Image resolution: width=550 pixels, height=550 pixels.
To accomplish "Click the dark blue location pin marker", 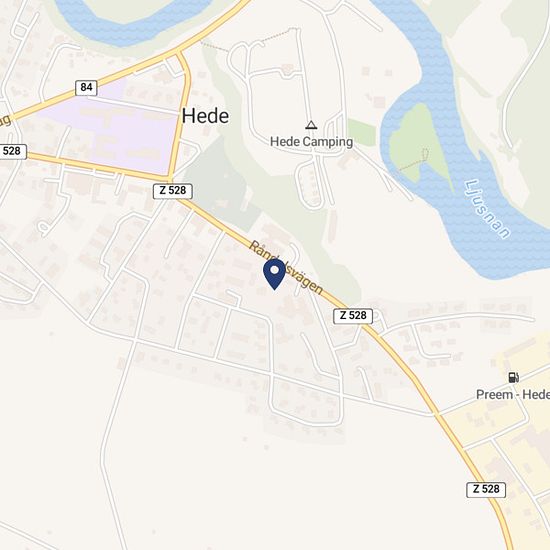I will click(x=274, y=274).
